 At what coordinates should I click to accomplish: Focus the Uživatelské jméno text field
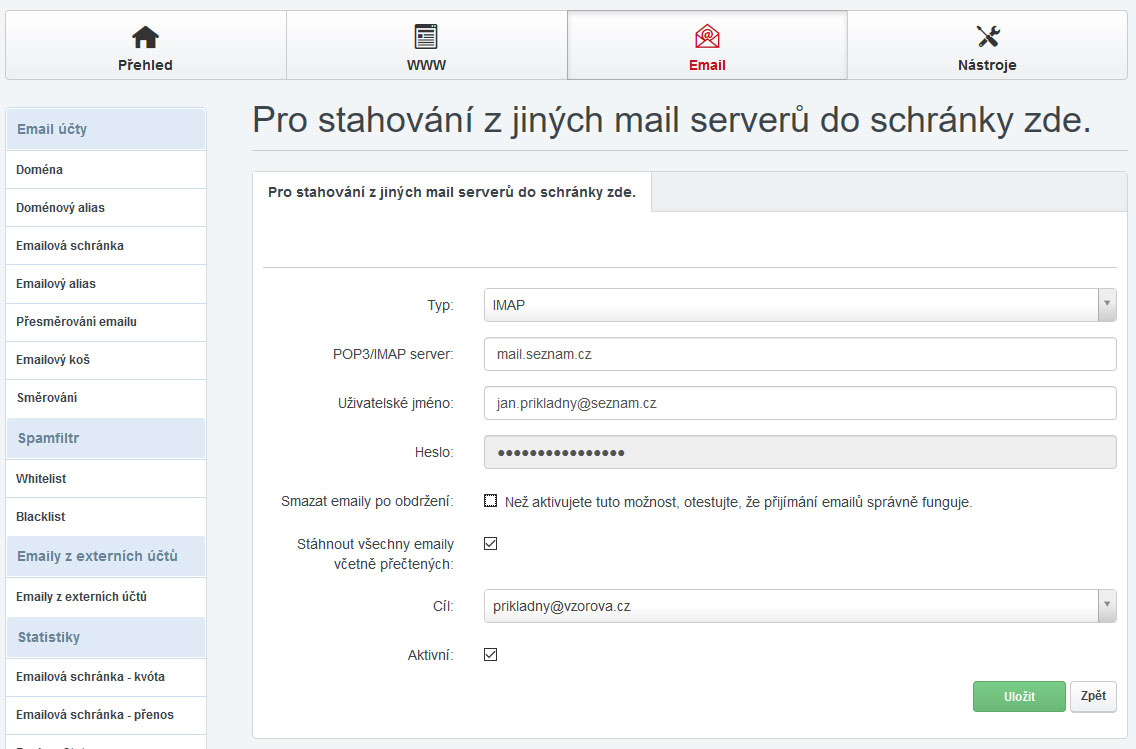click(x=799, y=403)
